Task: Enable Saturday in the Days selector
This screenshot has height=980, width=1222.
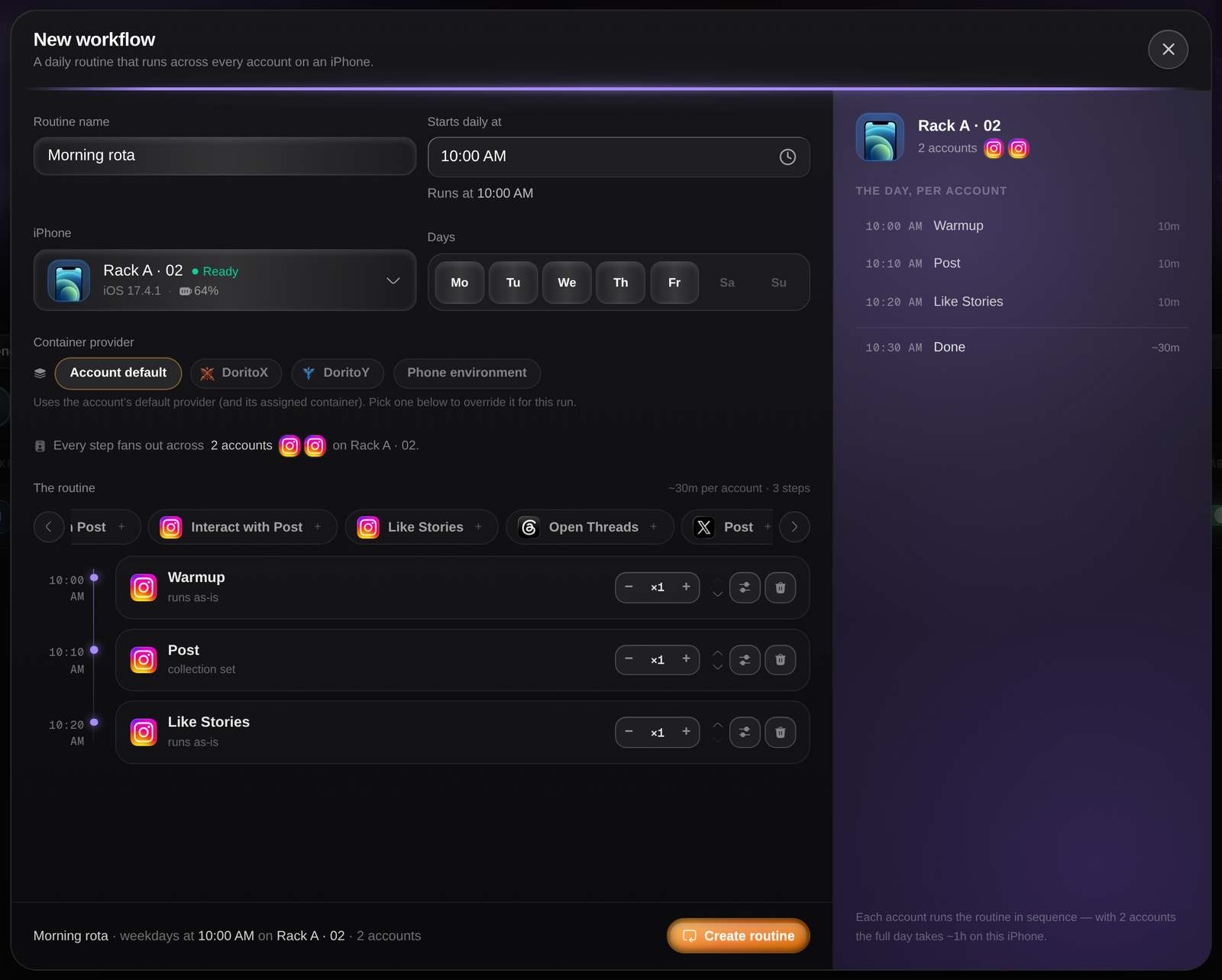Action: tap(727, 283)
